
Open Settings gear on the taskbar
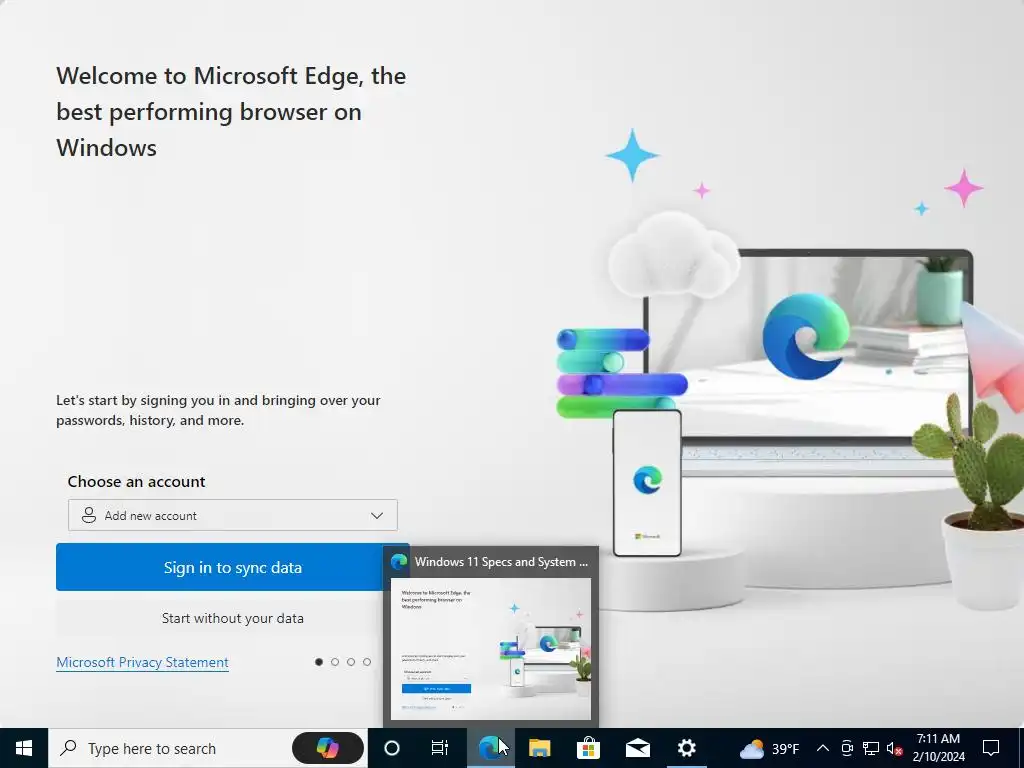coord(686,748)
